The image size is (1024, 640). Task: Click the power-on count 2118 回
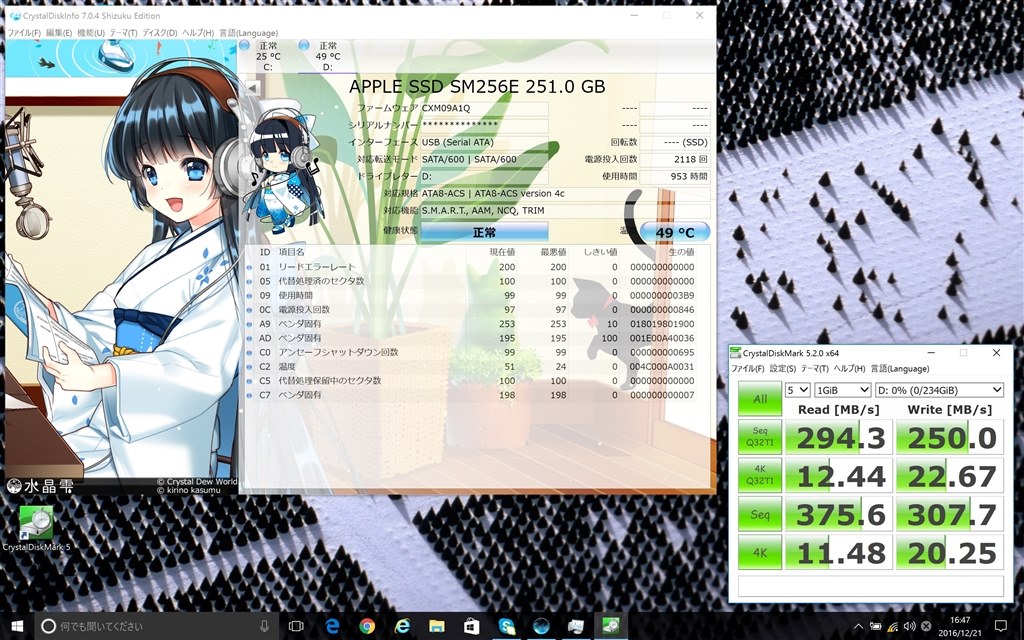pyautogui.click(x=675, y=159)
